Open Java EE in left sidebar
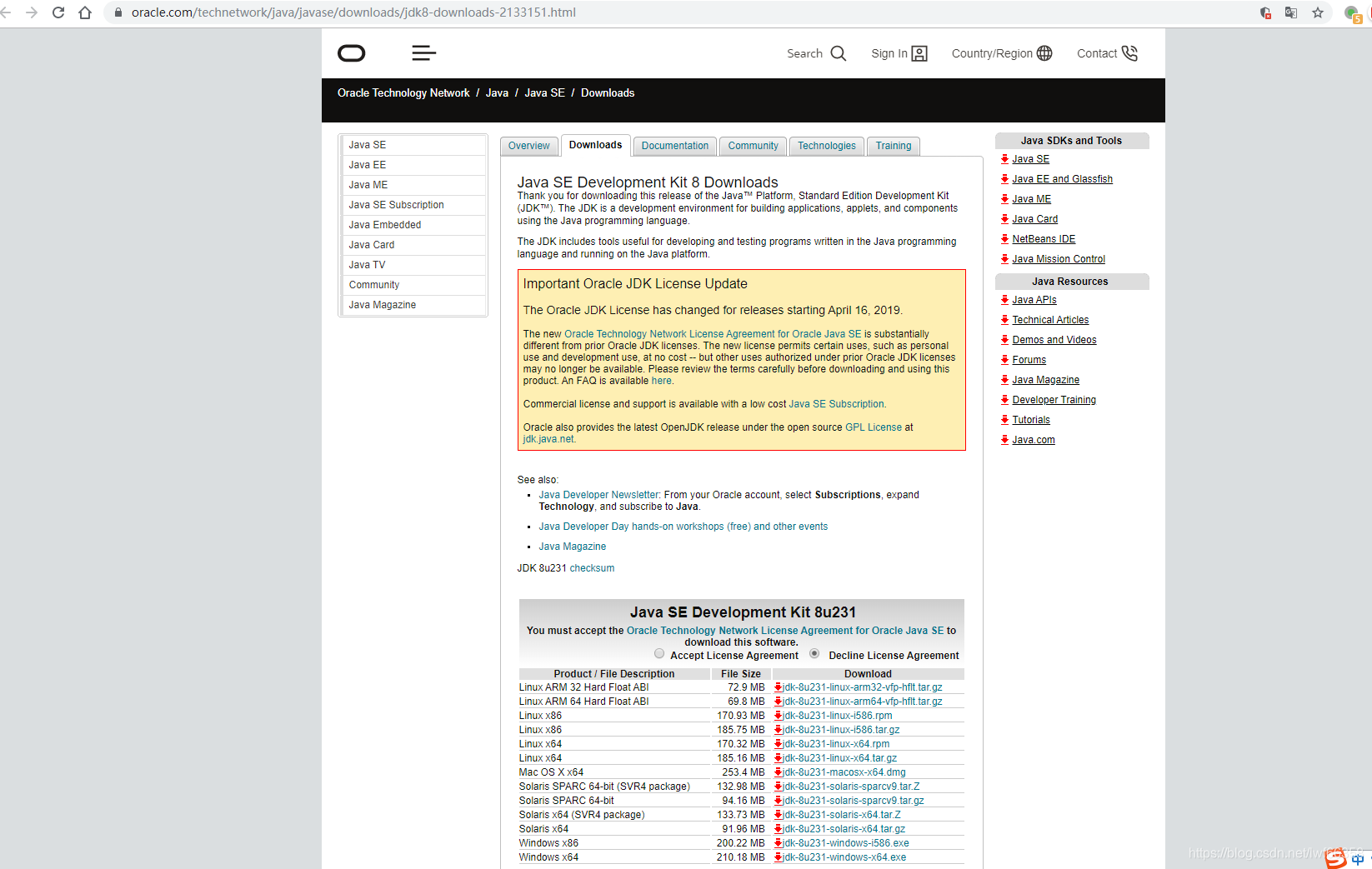Image resolution: width=1372 pixels, height=869 pixels. pyautogui.click(x=414, y=165)
